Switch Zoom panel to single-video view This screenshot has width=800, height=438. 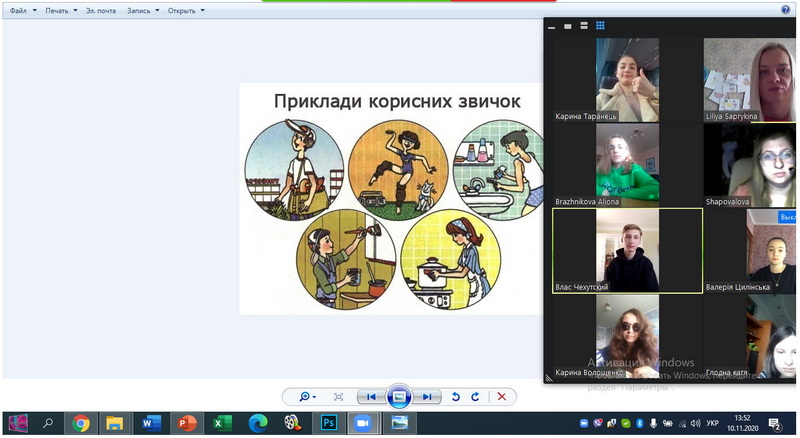click(567, 26)
